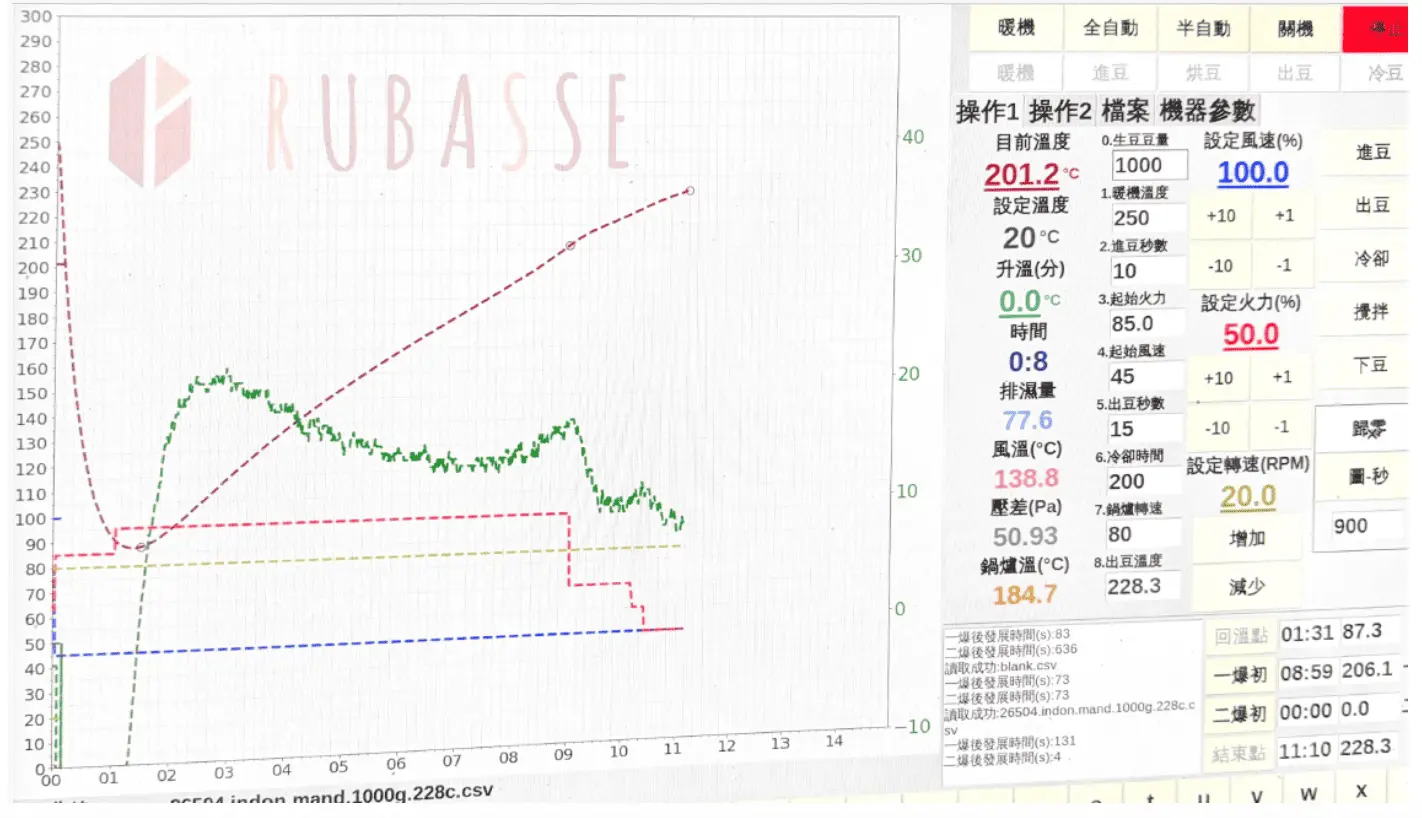Select the first crack marker on curve
Screen dimensions: 1422x818
click(x=570, y=245)
